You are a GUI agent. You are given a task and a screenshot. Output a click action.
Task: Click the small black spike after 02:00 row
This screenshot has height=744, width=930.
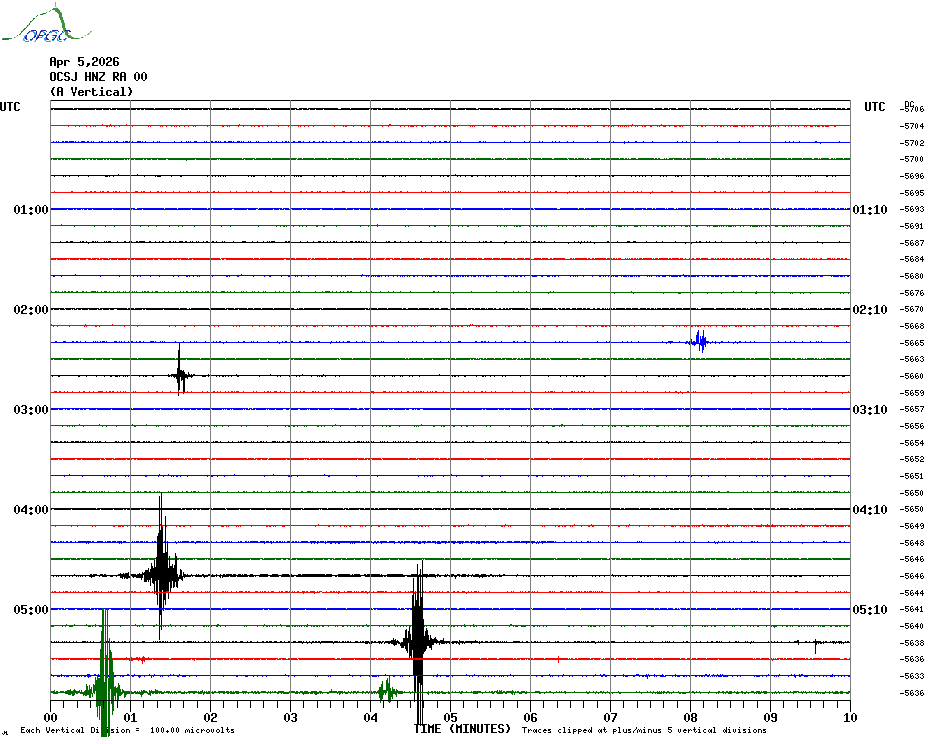tap(180, 376)
